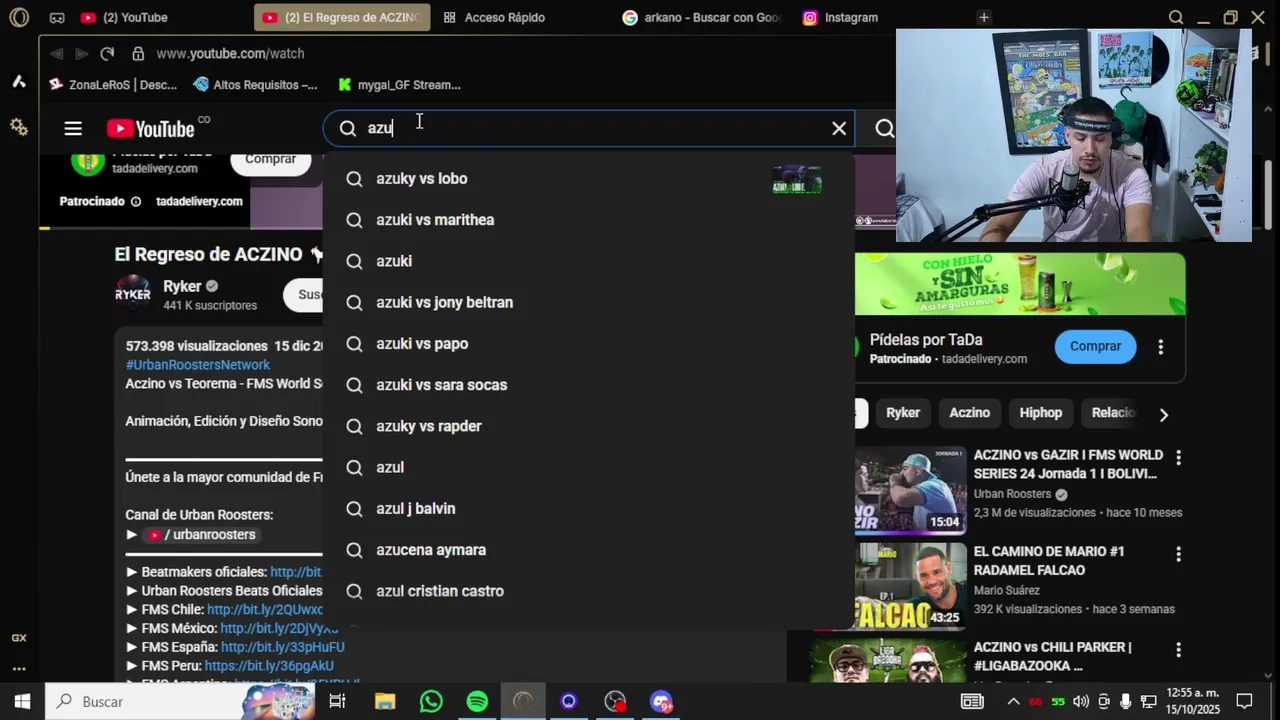Open options for El Camino de Mario video
The height and width of the screenshot is (720, 1280).
pyautogui.click(x=1178, y=554)
